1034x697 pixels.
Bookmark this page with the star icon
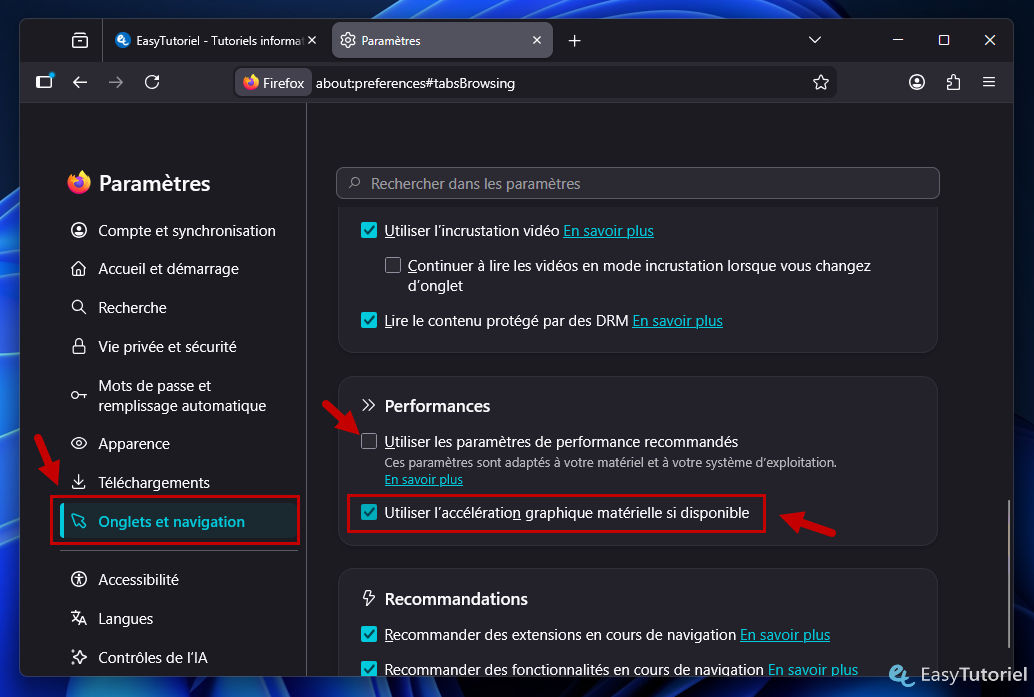[x=820, y=82]
